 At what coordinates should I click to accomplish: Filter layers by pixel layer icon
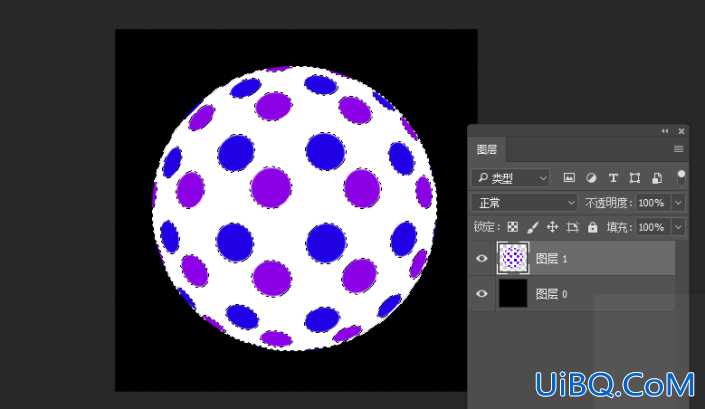[x=569, y=178]
